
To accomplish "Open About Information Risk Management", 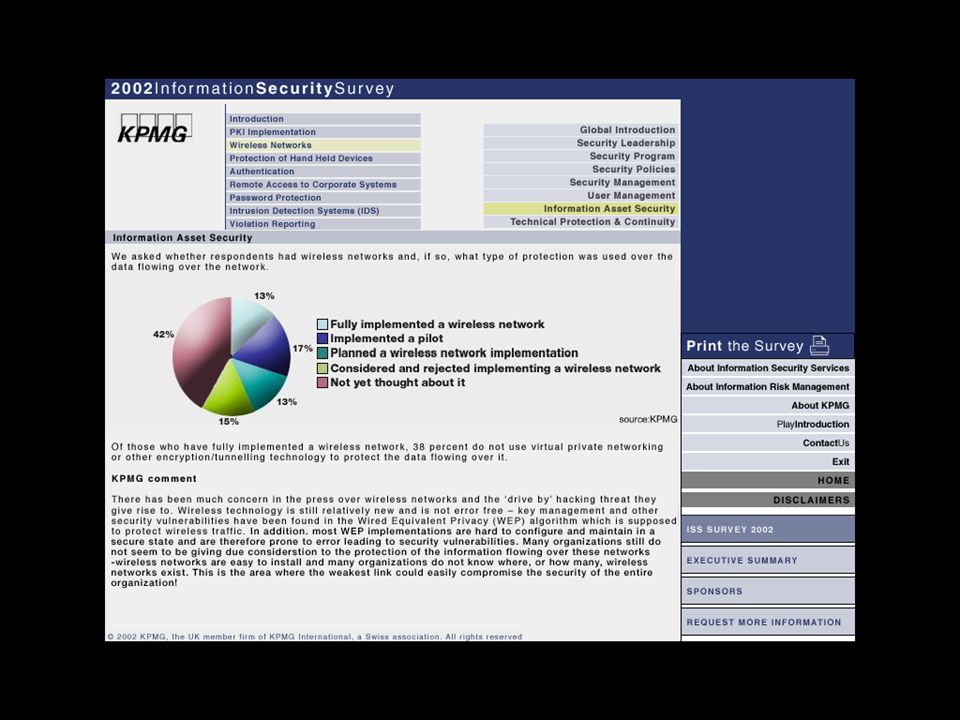I will click(x=768, y=387).
